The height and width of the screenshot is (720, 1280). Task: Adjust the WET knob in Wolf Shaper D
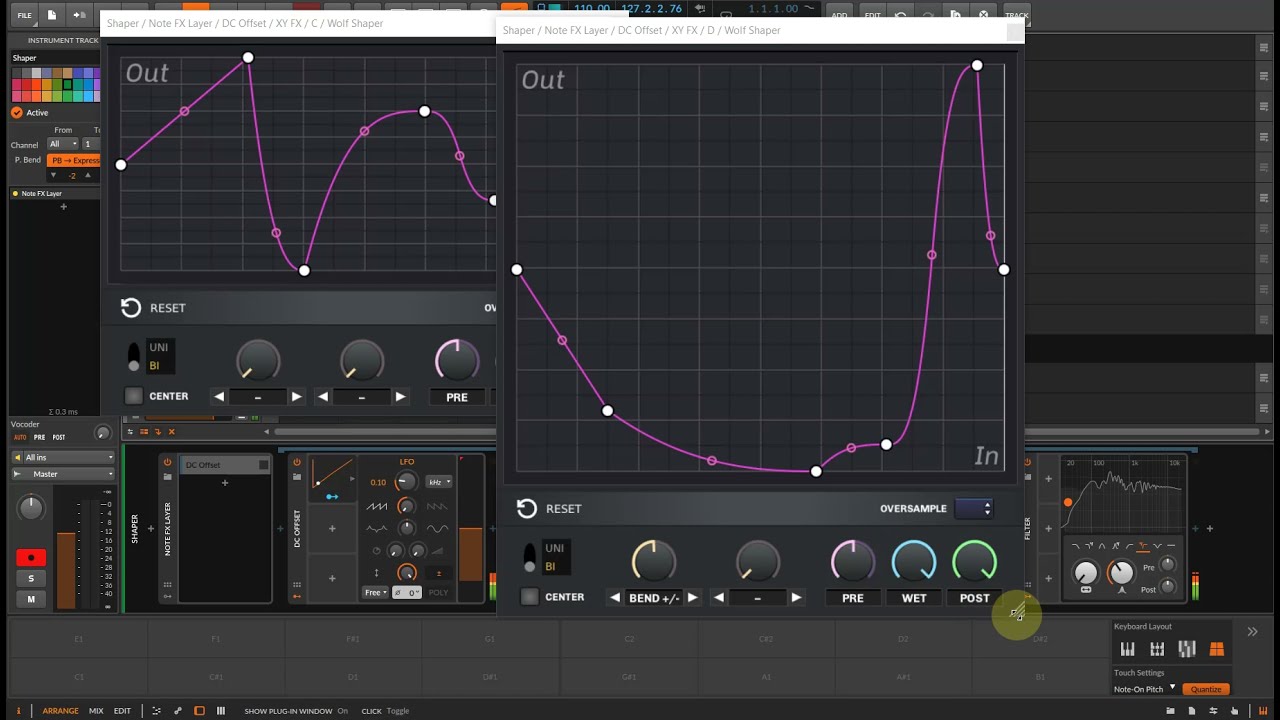coord(914,561)
